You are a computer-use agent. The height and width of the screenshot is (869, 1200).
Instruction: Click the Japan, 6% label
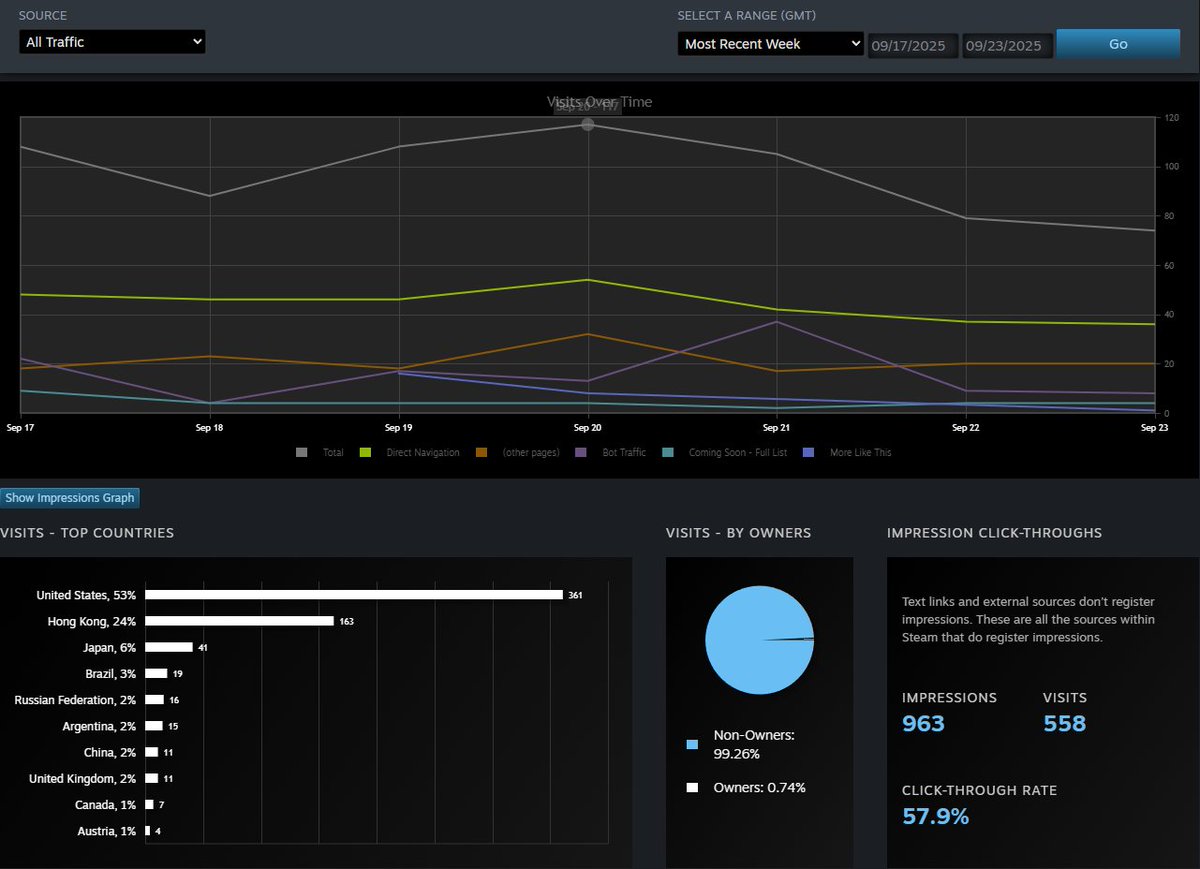[x=107, y=647]
